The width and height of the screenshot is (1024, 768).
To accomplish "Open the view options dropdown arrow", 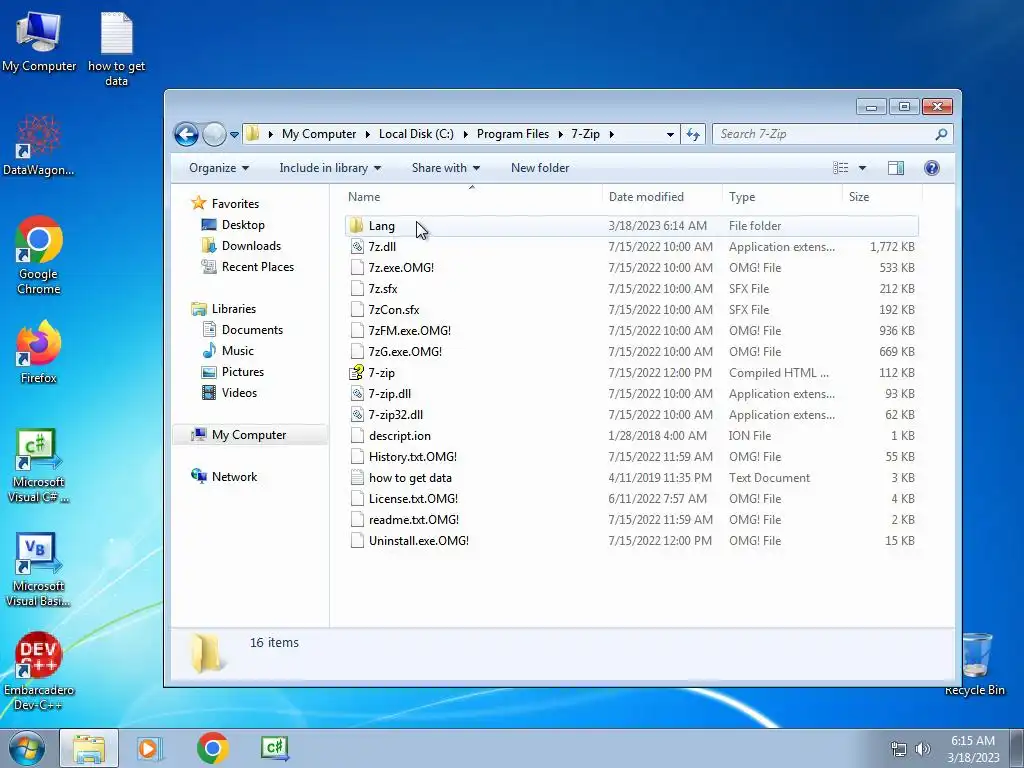I will [x=862, y=168].
